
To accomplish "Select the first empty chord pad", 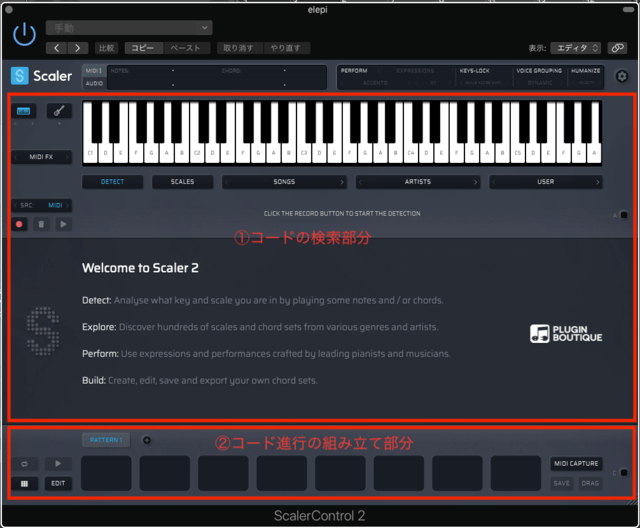I will tap(106, 473).
